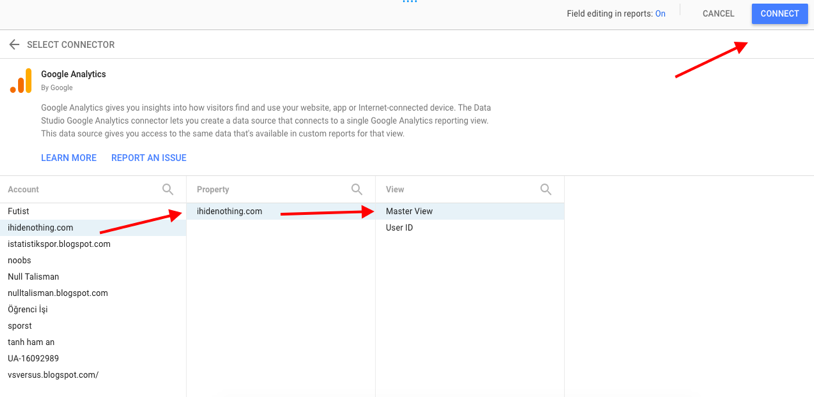The image size is (814, 397).
Task: Open search in the View column
Action: tap(546, 189)
